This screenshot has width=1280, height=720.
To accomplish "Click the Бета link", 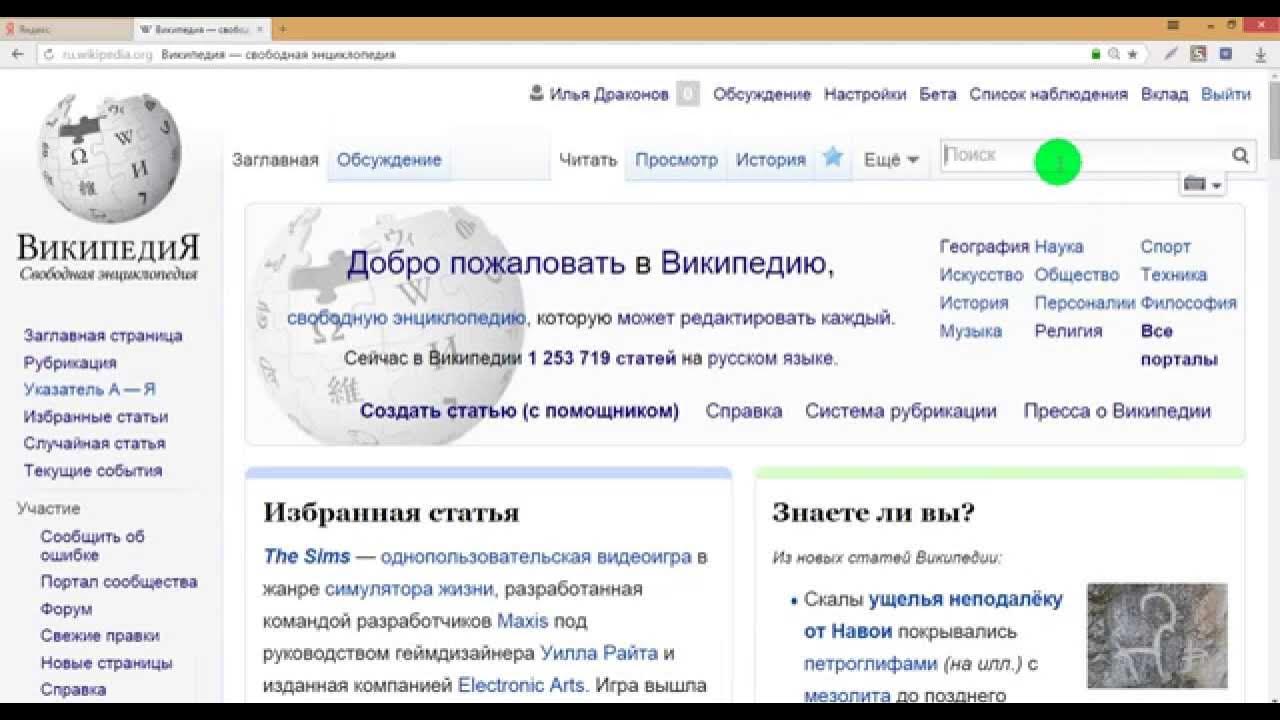I will (938, 94).
